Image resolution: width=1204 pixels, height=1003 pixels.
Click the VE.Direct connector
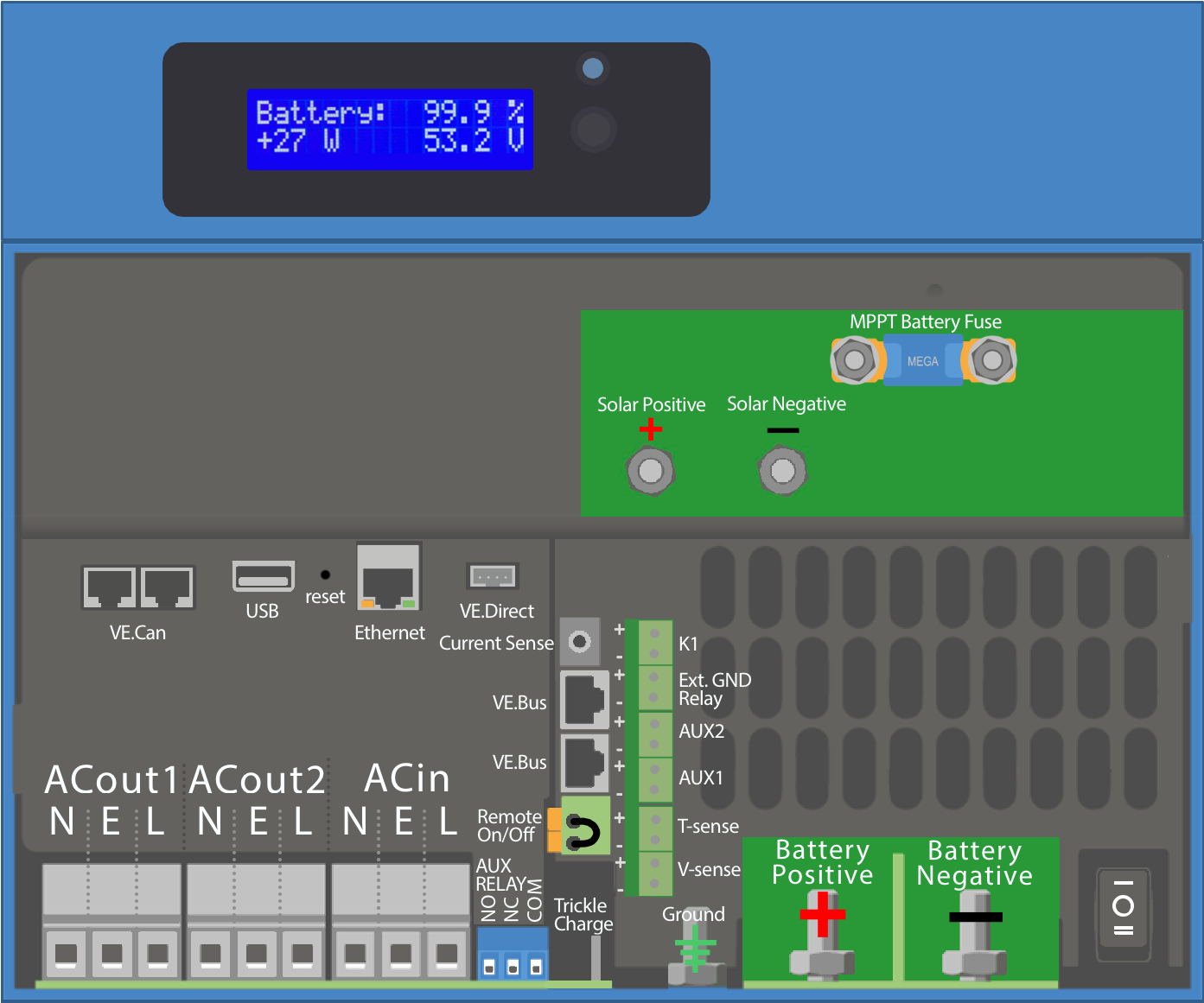(493, 575)
